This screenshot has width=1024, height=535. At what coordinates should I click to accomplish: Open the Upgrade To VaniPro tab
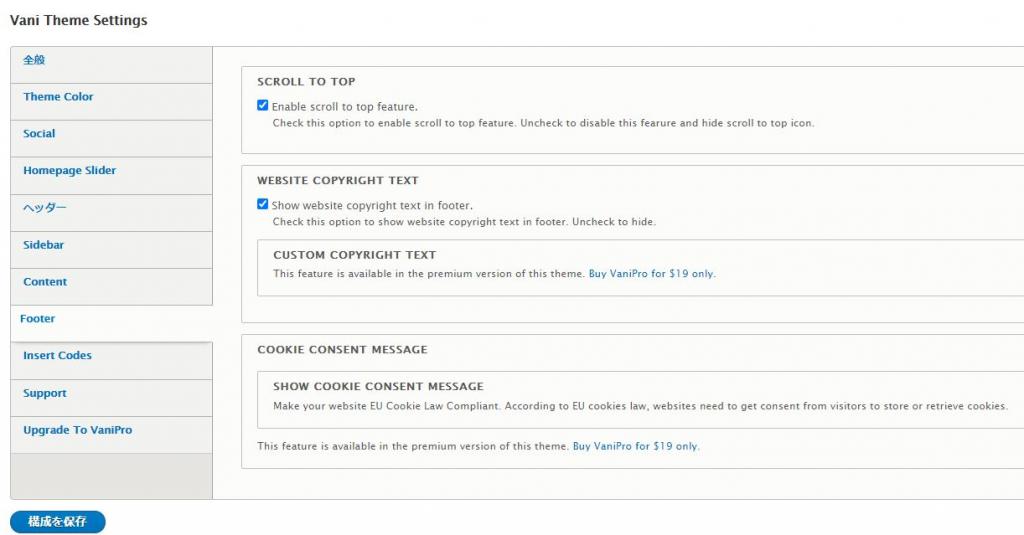coord(111,435)
